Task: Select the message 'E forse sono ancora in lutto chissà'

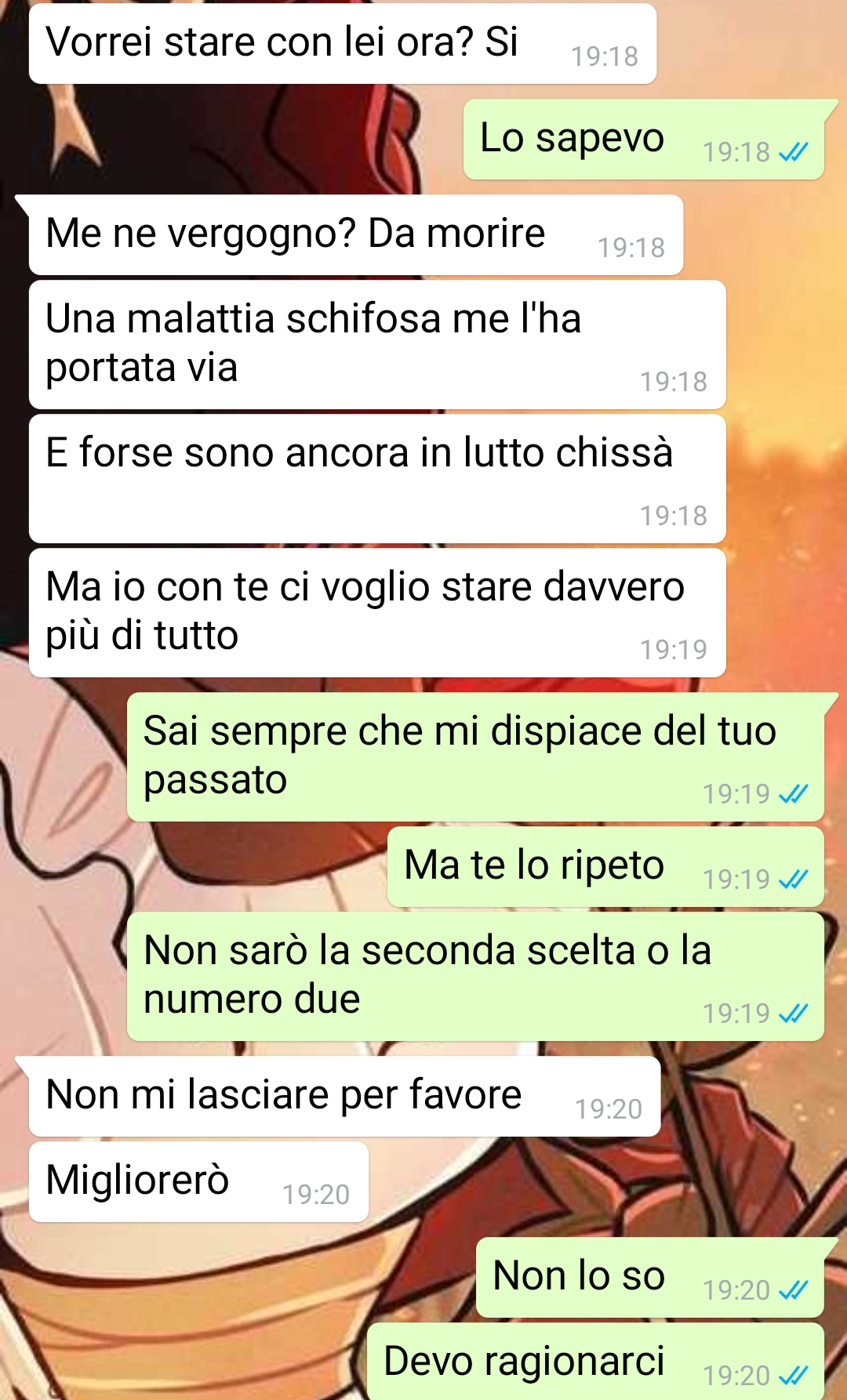Action: tap(377, 479)
